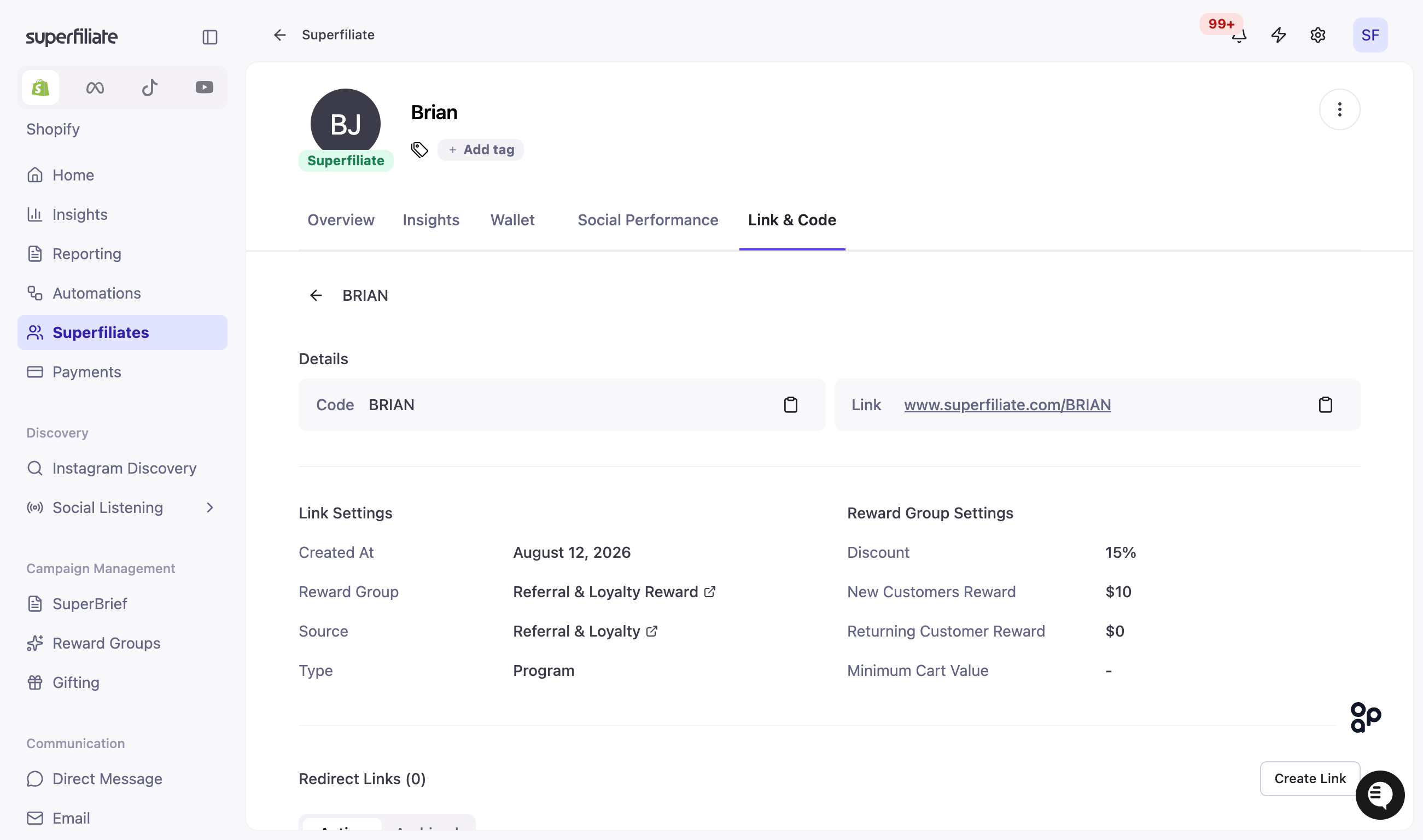Image resolution: width=1423 pixels, height=840 pixels.
Task: Click the Reward Group Settings heading
Action: click(930, 513)
